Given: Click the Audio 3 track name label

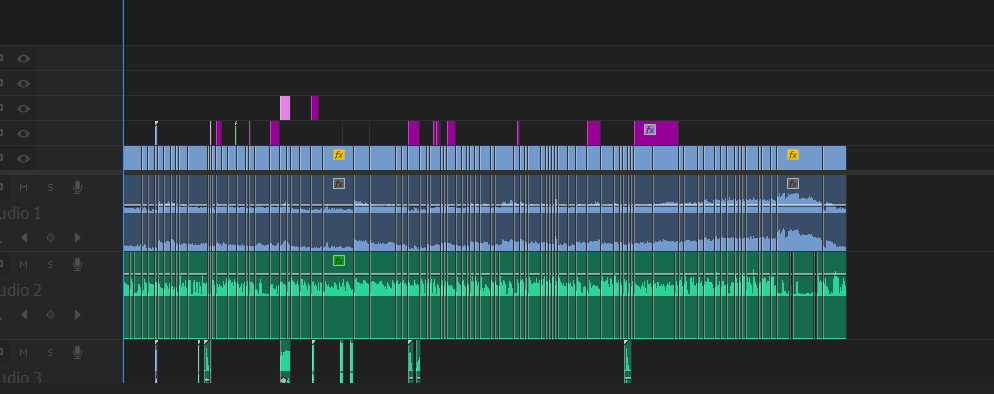Looking at the screenshot, I should pyautogui.click(x=20, y=378).
